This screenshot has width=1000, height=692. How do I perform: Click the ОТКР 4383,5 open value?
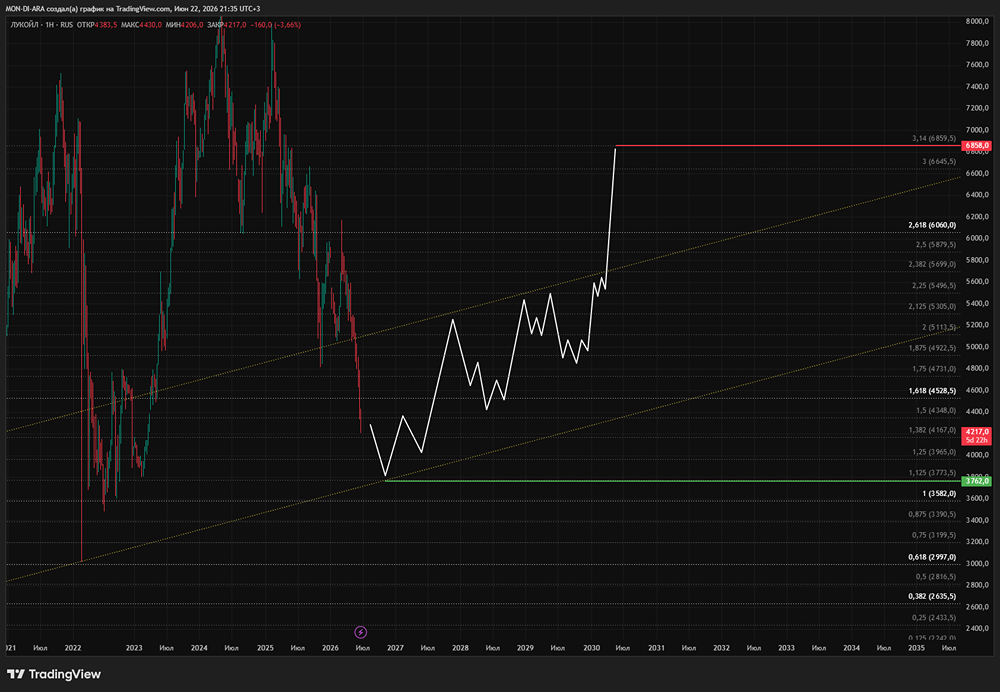pos(97,25)
